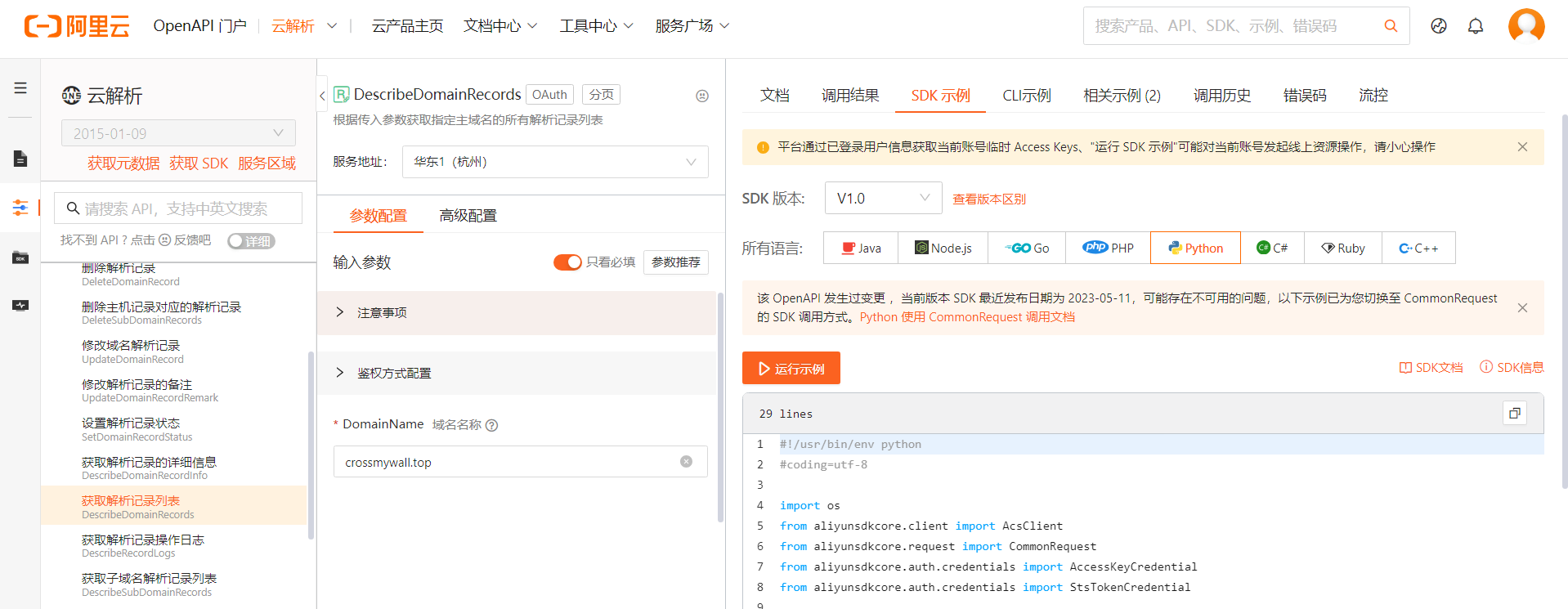
Task: Select 获取解析记录的详细信息 API in list
Action: pyautogui.click(x=173, y=468)
